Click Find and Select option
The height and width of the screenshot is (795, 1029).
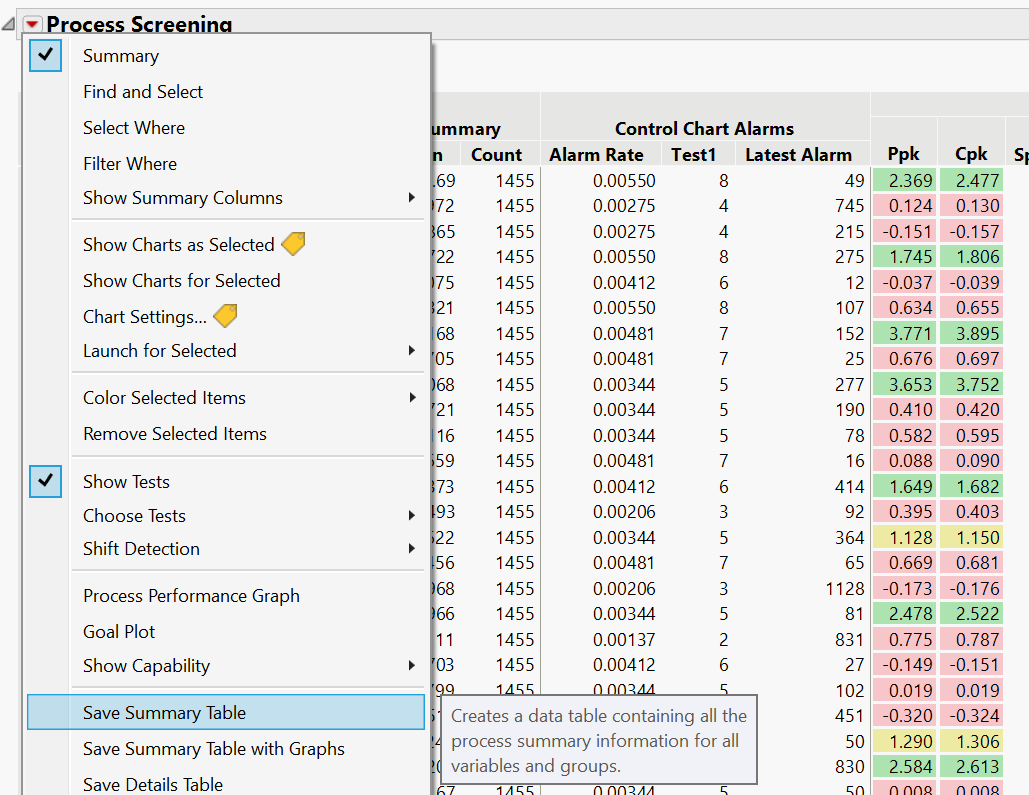[x=143, y=91]
